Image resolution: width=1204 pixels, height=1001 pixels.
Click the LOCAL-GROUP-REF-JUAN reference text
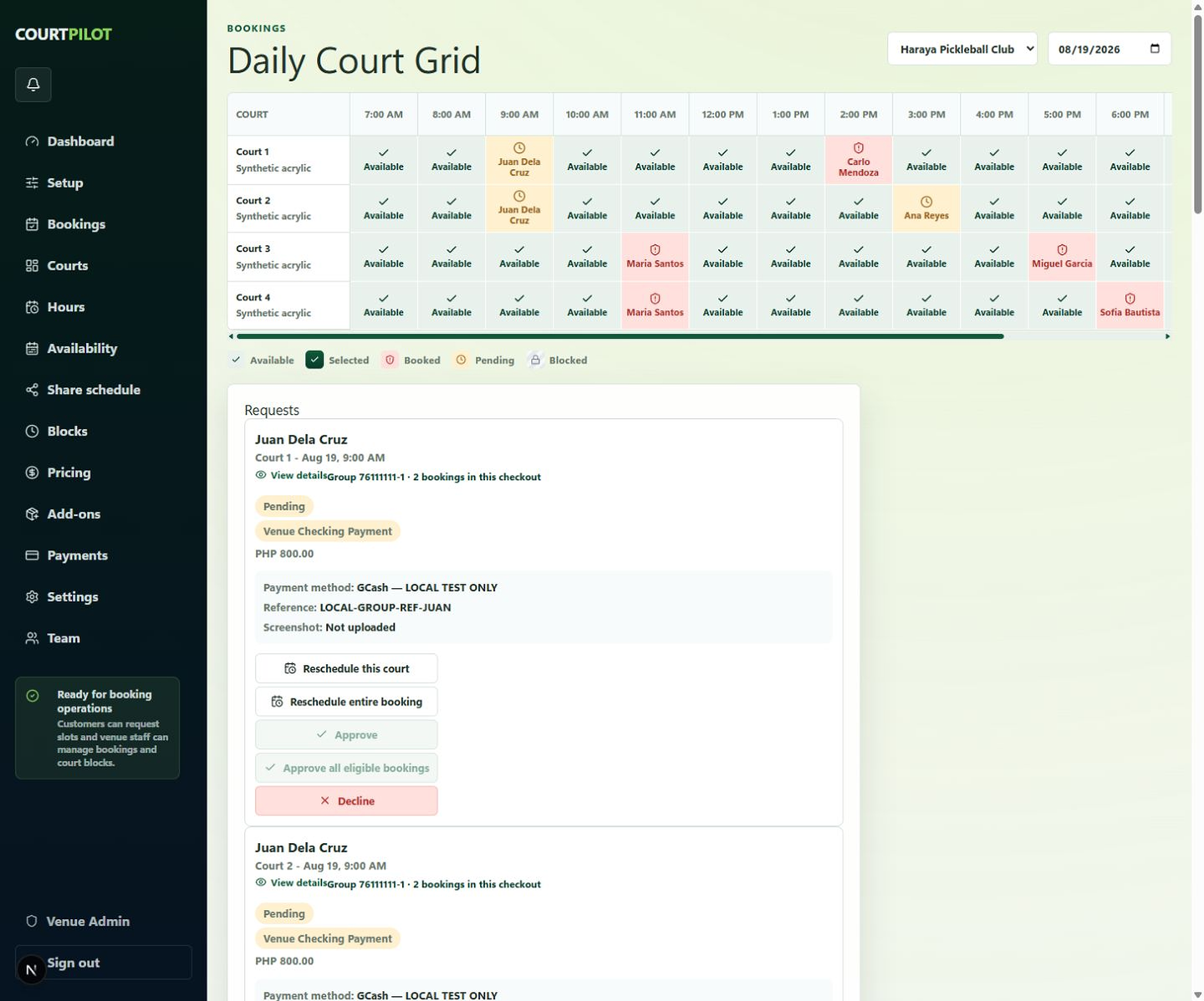(385, 607)
